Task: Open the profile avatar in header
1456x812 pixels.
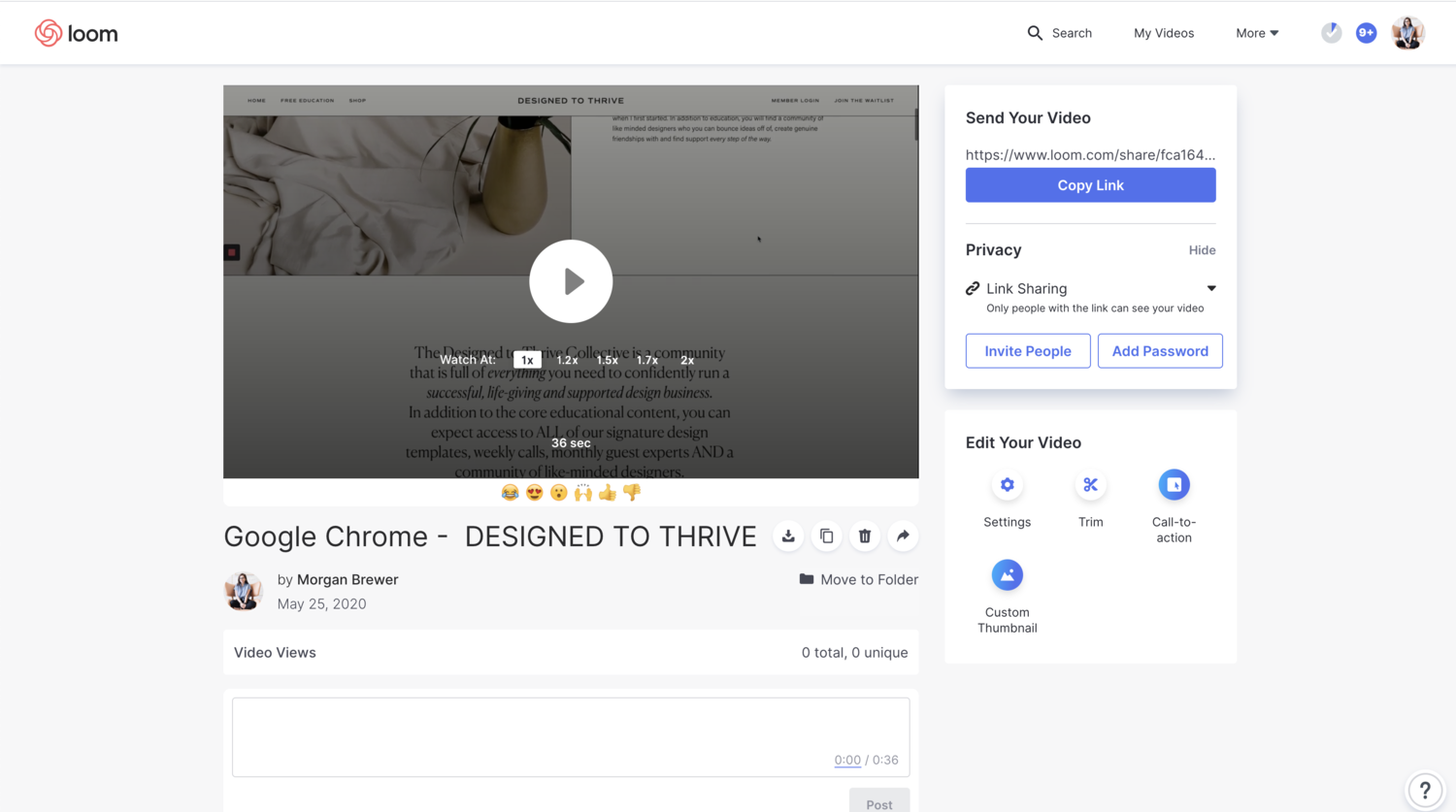Action: pos(1407,33)
